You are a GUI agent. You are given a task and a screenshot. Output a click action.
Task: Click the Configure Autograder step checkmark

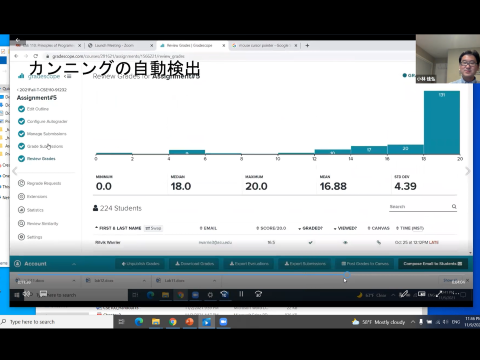pyautogui.click(x=21, y=121)
